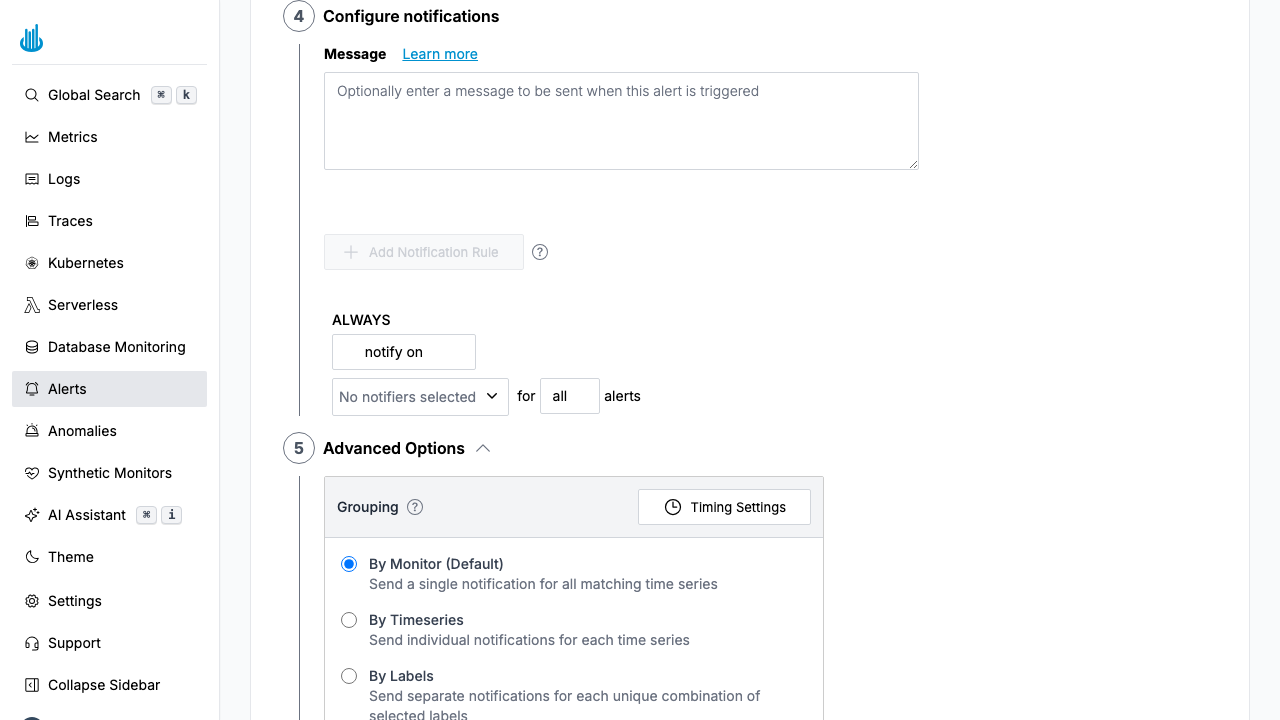Select the By Labels grouping option
Viewport: 1280px width, 720px height.
pos(349,676)
